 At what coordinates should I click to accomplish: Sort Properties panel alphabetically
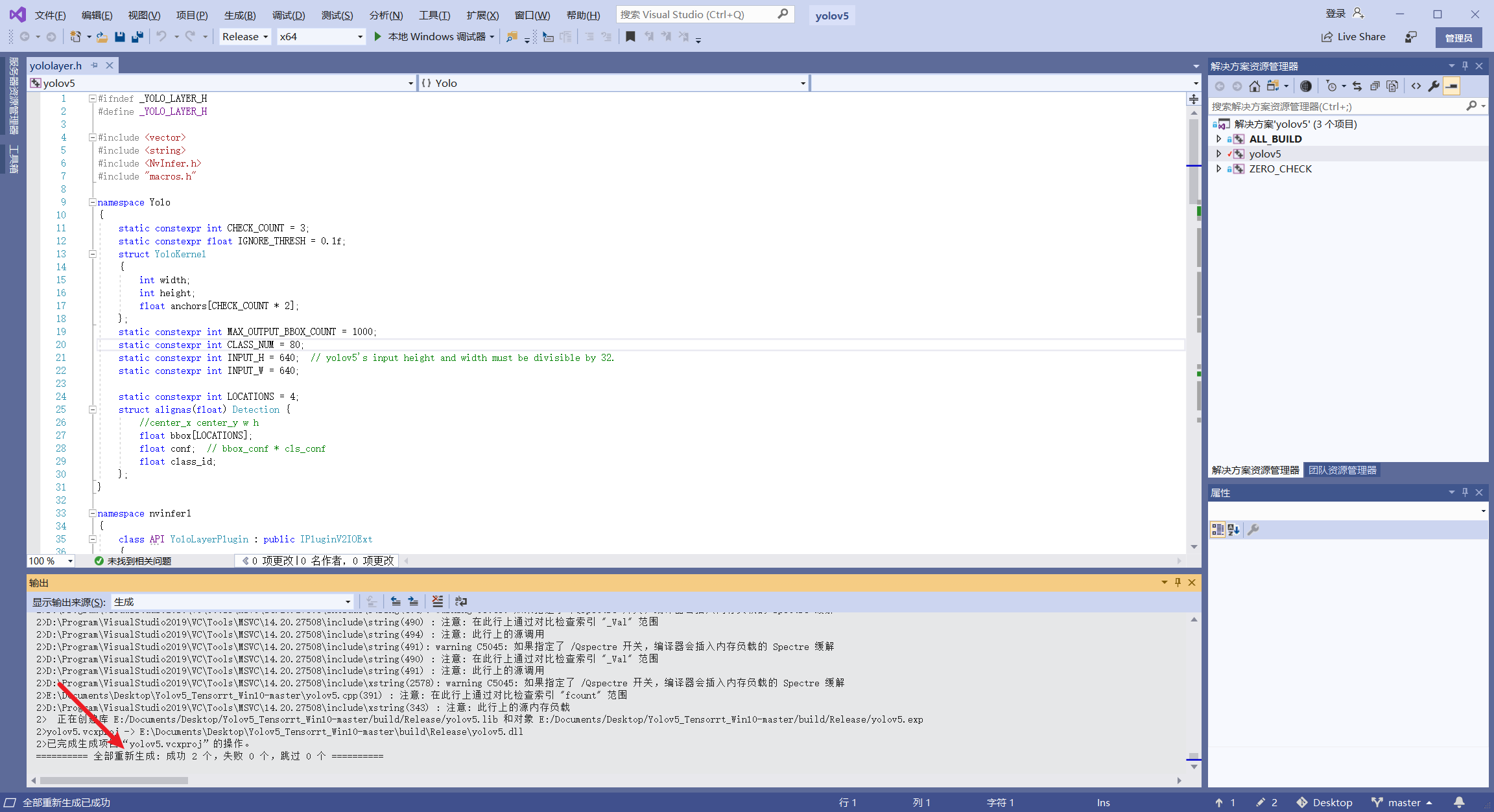coord(1233,529)
